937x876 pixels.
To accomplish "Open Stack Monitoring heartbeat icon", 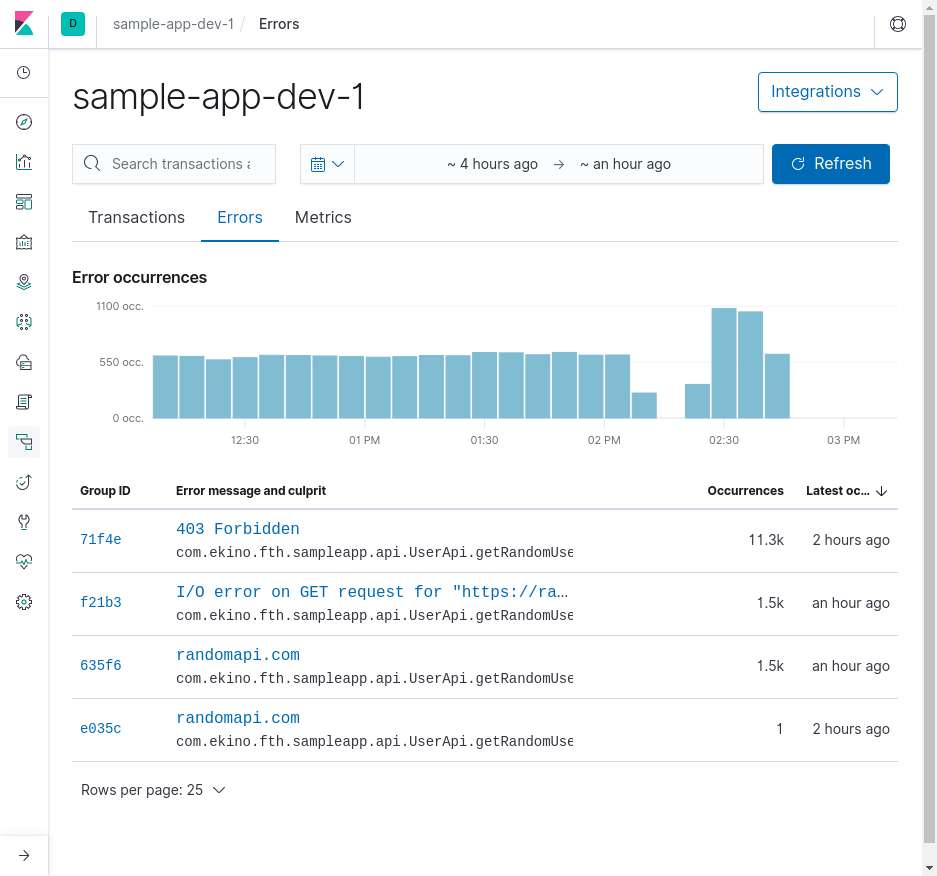I will point(24,562).
